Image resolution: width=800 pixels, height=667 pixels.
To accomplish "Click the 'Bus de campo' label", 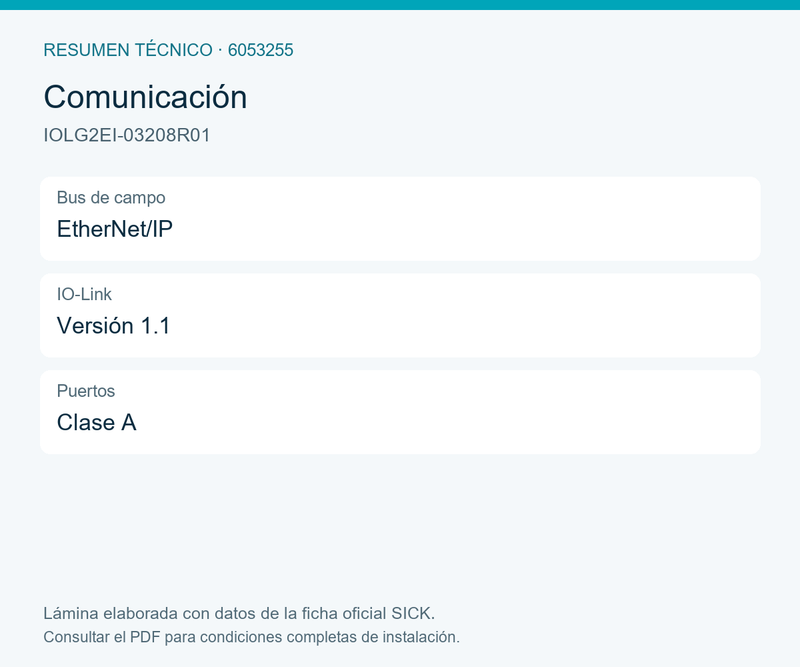I will point(111,197).
